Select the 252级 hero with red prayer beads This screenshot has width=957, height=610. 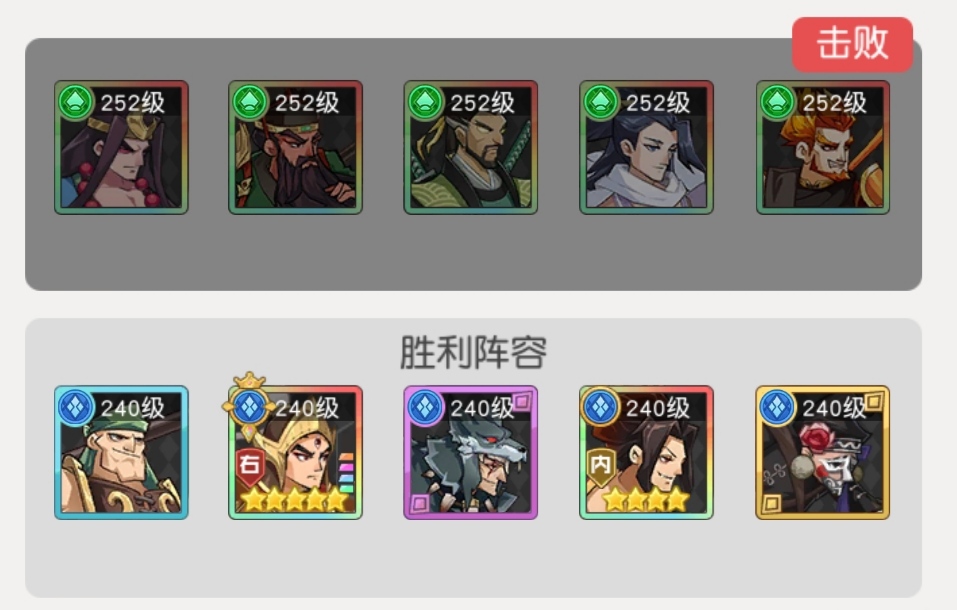[121, 147]
